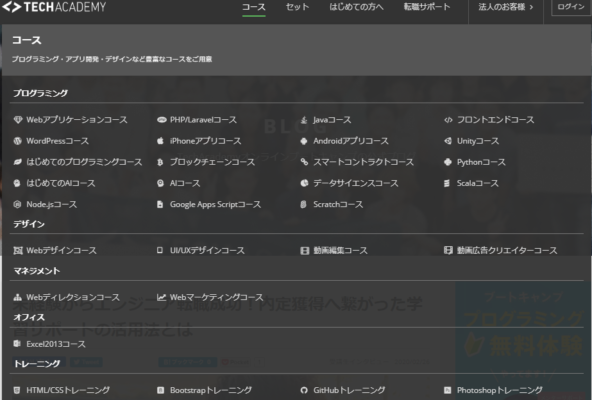Open the はじめての方へ menu item
Viewport: 592px width, 400px height.
click(x=356, y=7)
